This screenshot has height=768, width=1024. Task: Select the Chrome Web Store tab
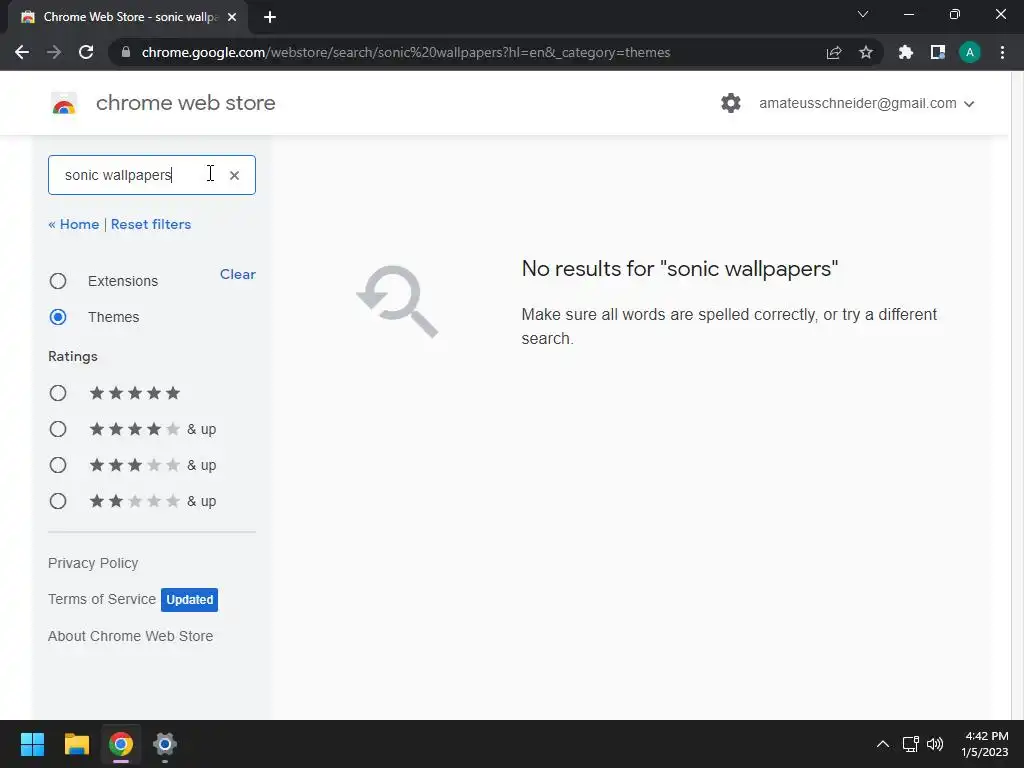coord(128,17)
